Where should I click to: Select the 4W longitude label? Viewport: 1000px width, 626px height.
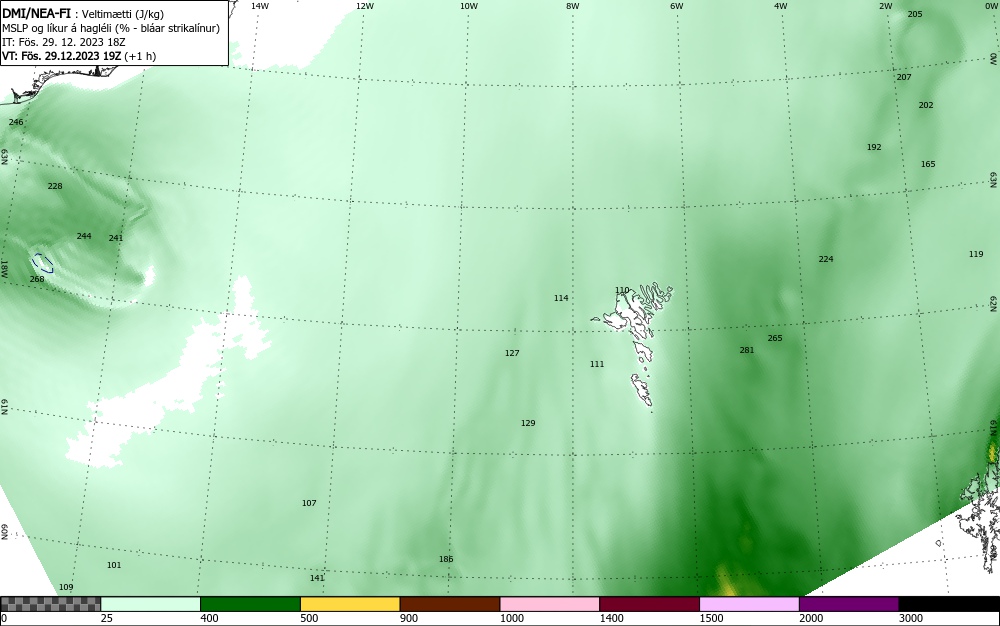pos(781,6)
